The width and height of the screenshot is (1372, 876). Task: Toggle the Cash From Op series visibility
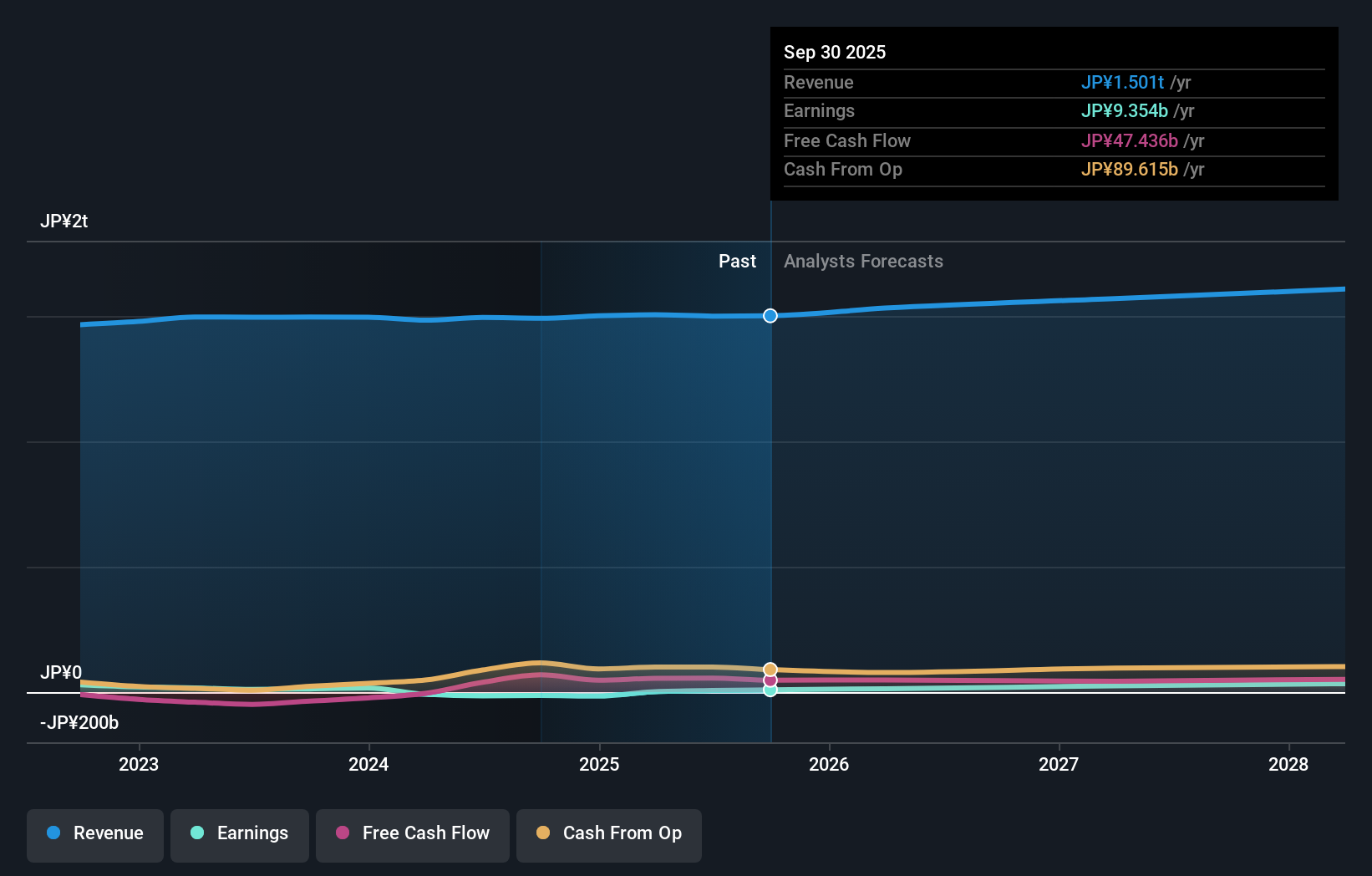pyautogui.click(x=609, y=833)
